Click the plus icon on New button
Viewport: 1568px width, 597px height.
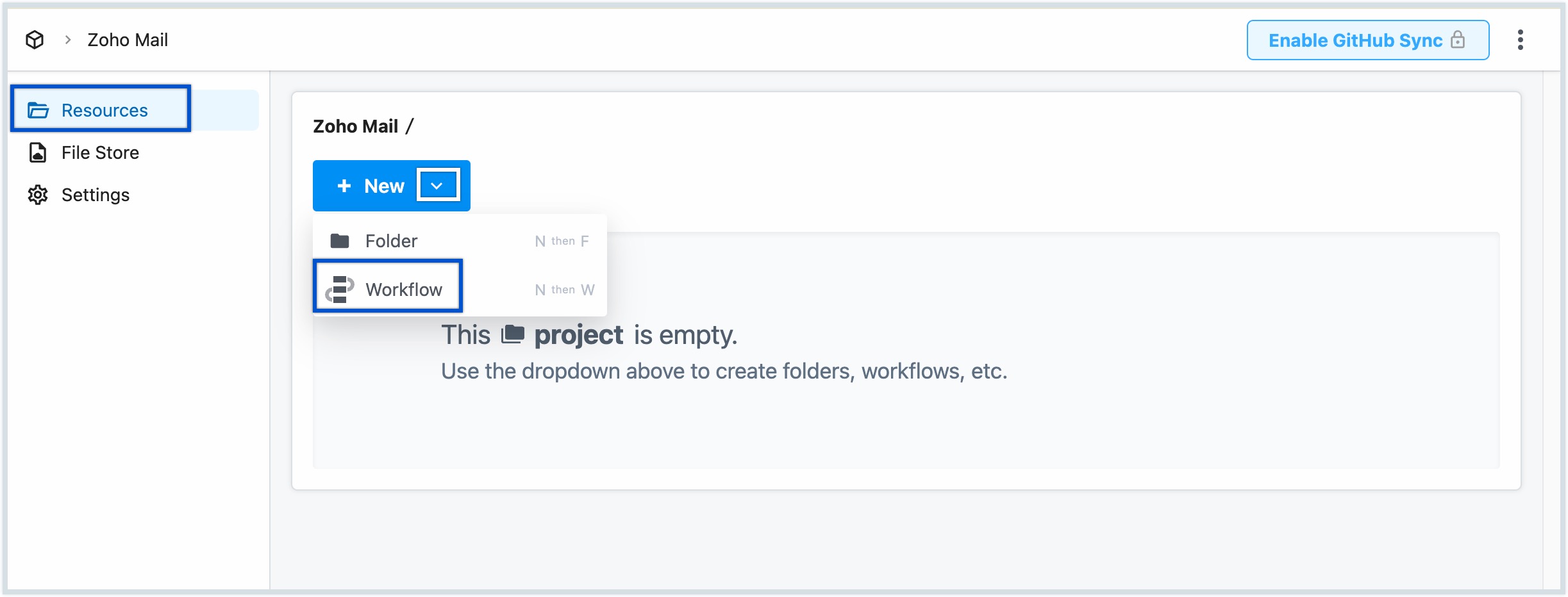tap(344, 186)
